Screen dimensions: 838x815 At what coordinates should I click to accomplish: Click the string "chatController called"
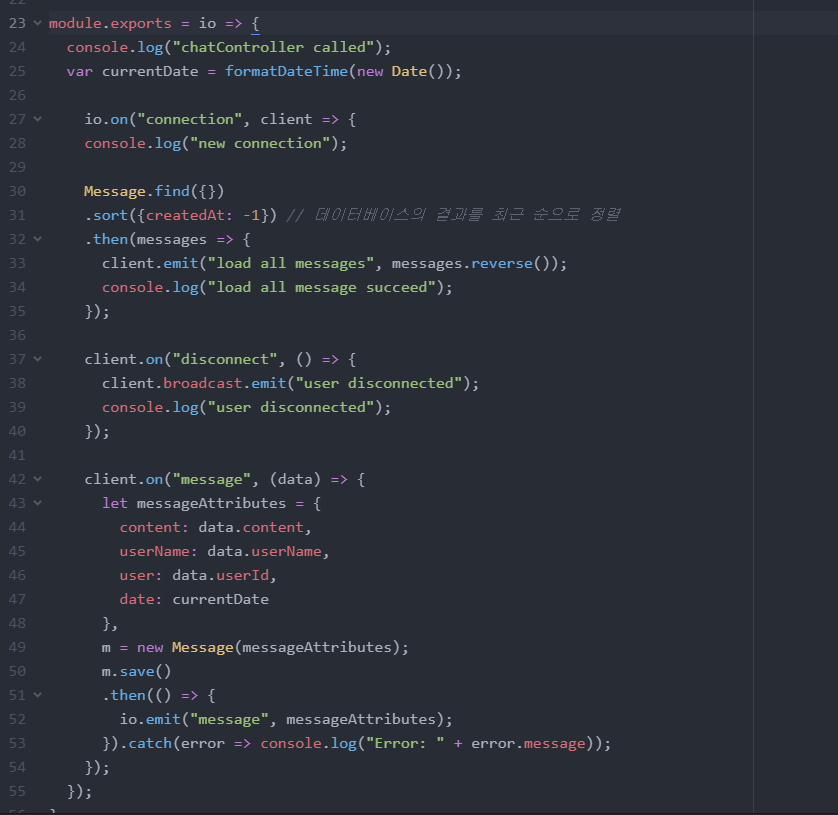pos(273,48)
